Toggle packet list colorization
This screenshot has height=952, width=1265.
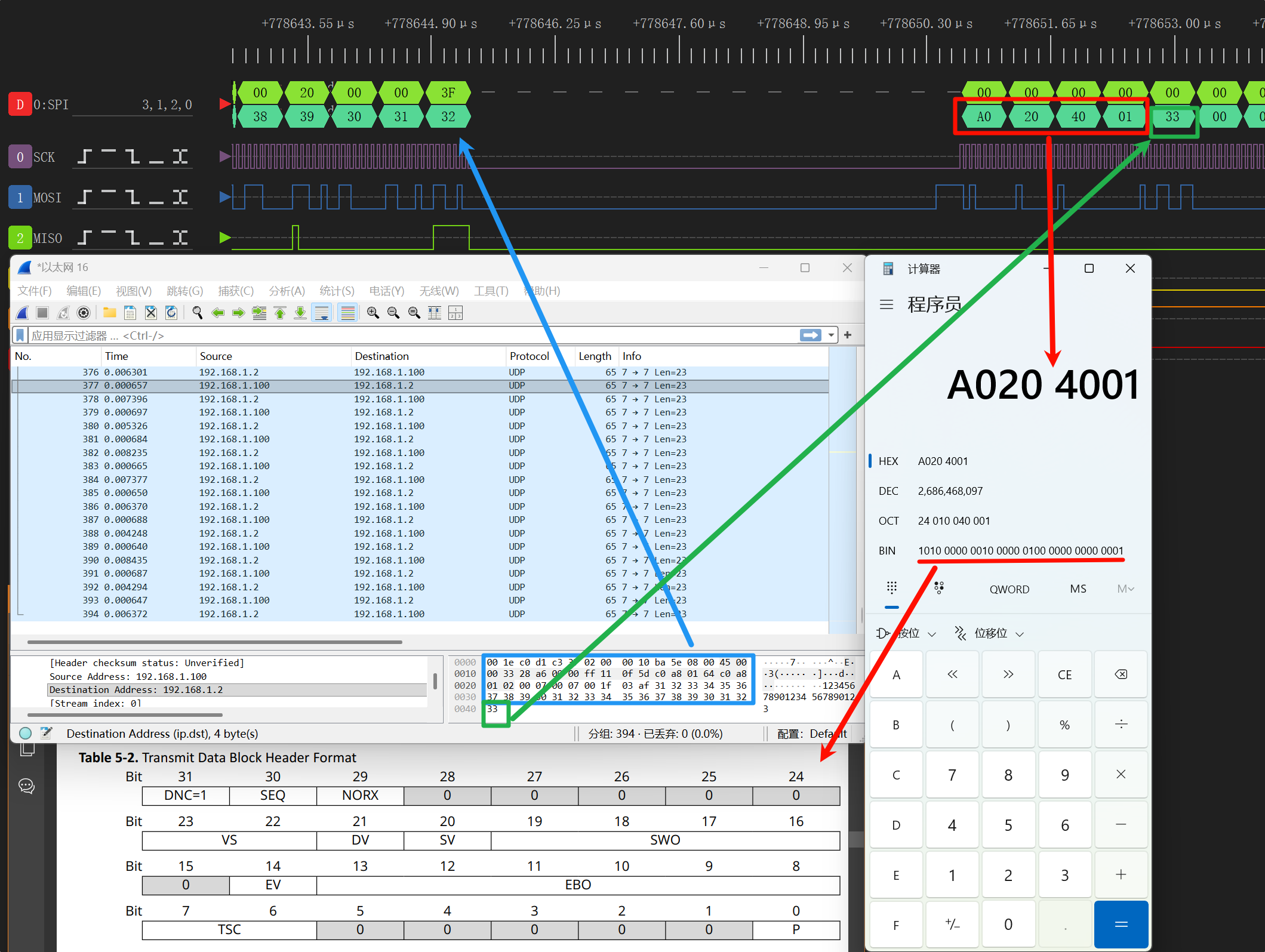tap(347, 313)
